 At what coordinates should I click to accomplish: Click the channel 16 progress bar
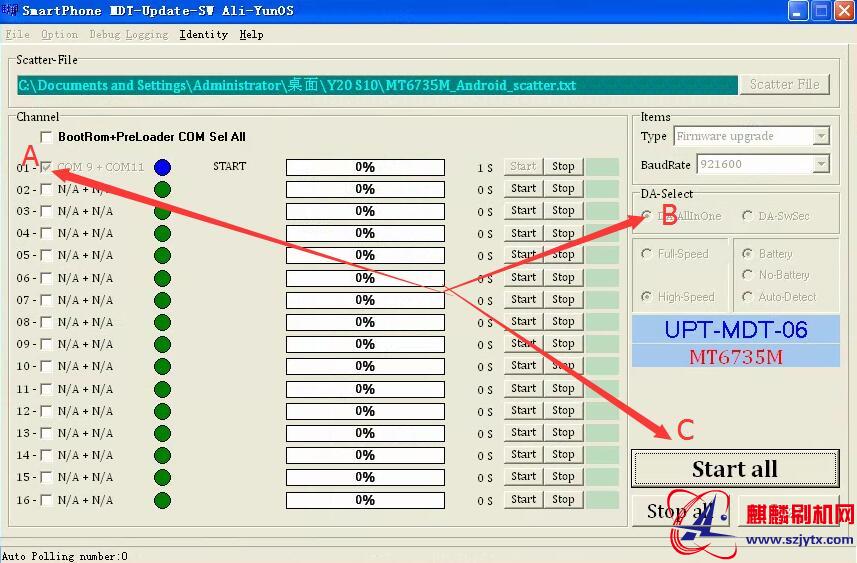tap(365, 500)
